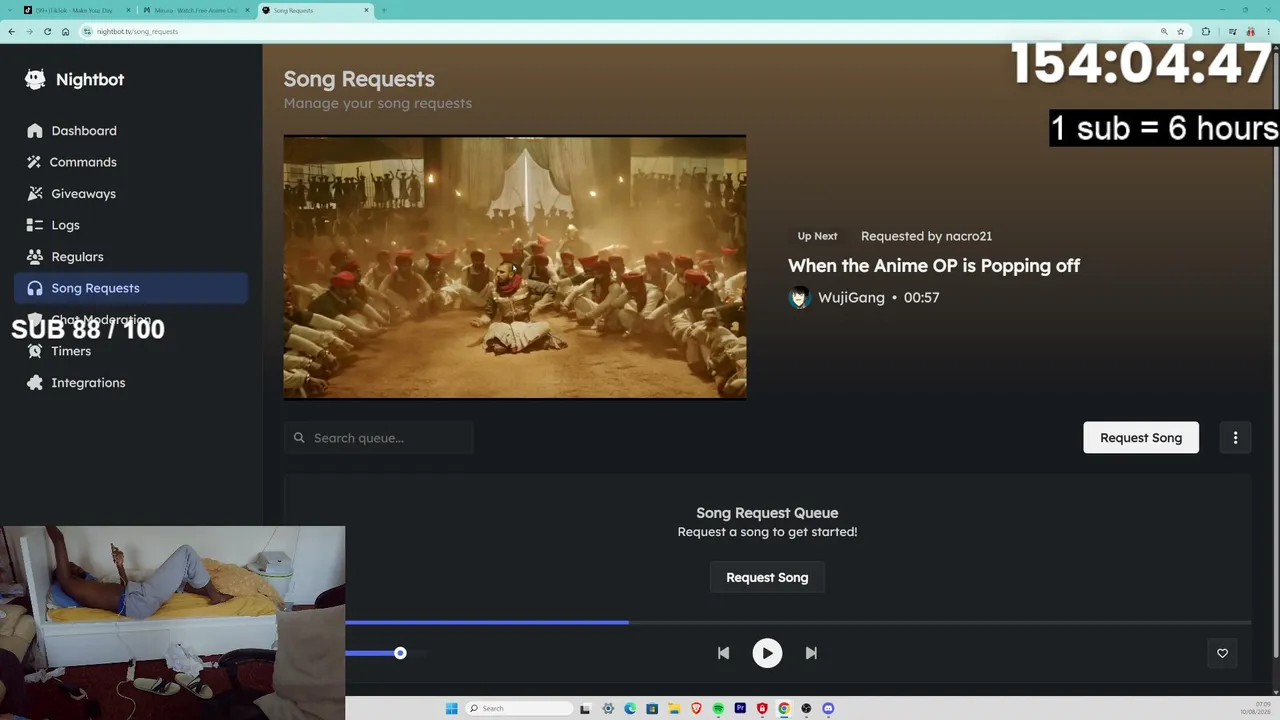Click the Integrations puzzle icon
This screenshot has width=1280, height=720.
pos(35,383)
